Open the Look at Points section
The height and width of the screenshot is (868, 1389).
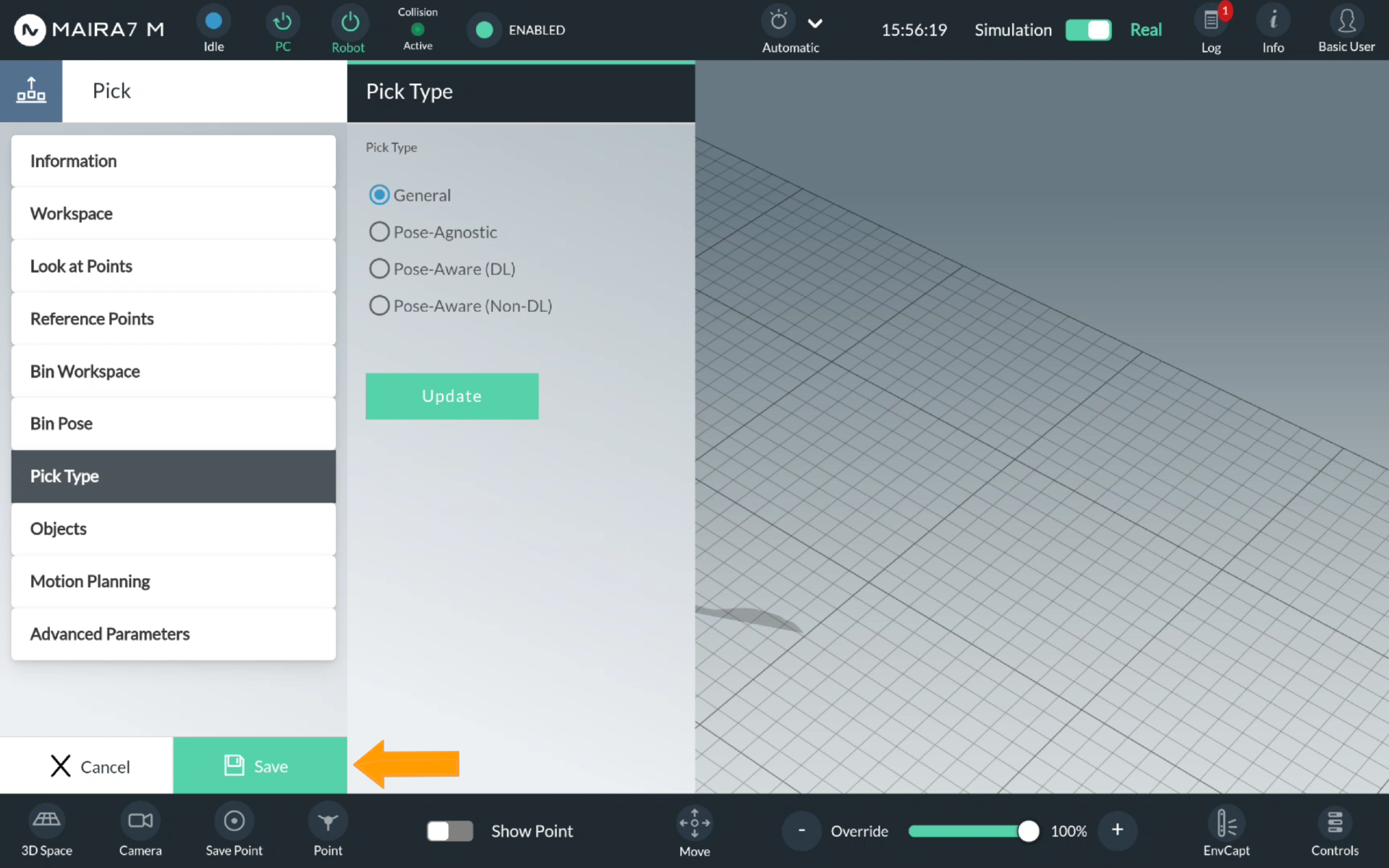tap(174, 266)
